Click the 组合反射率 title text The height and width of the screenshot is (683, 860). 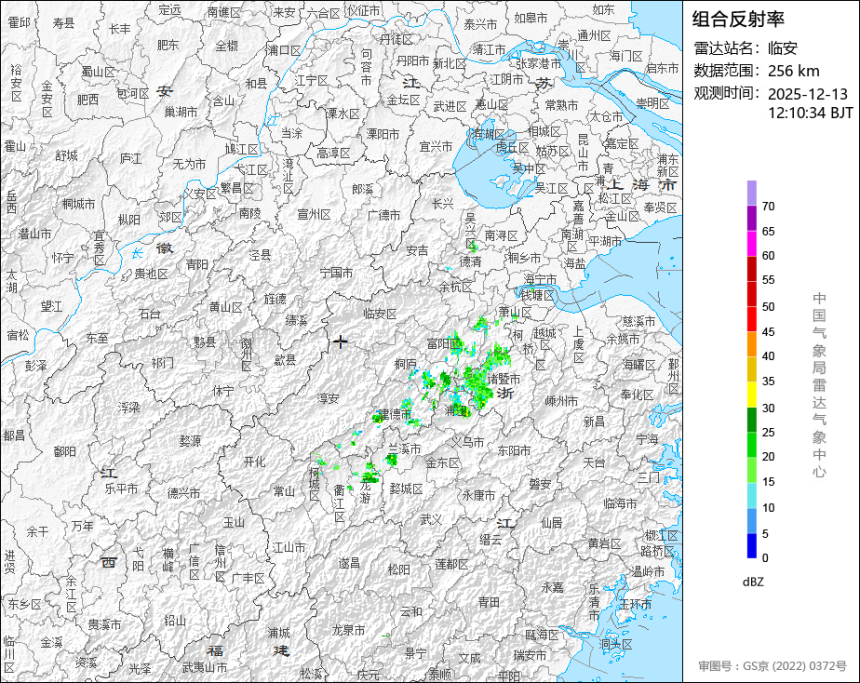tap(738, 19)
